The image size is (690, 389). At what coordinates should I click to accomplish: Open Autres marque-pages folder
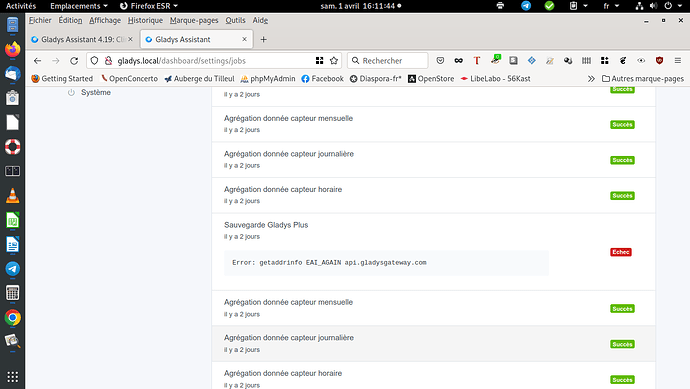(x=643, y=78)
